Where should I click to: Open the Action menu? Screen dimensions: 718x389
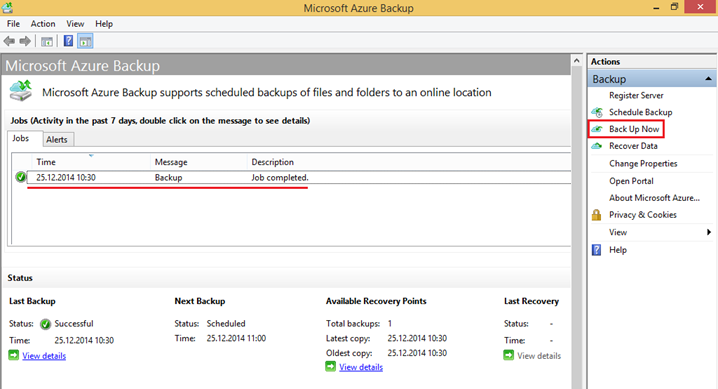pyautogui.click(x=43, y=24)
